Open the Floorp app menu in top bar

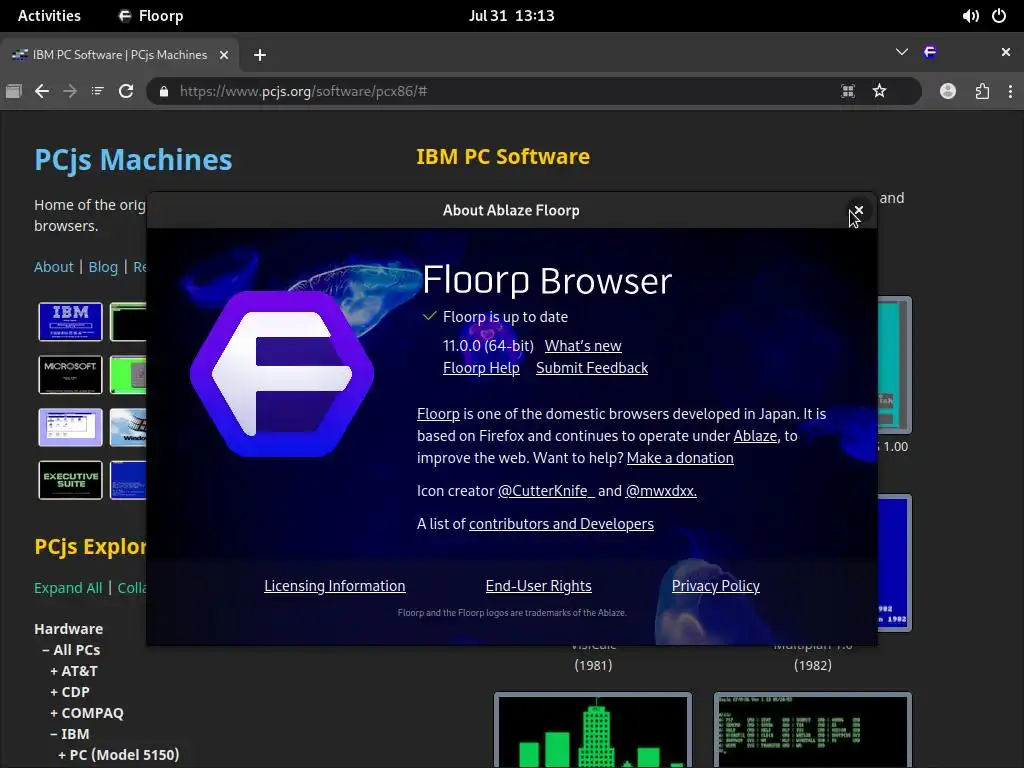tap(150, 16)
